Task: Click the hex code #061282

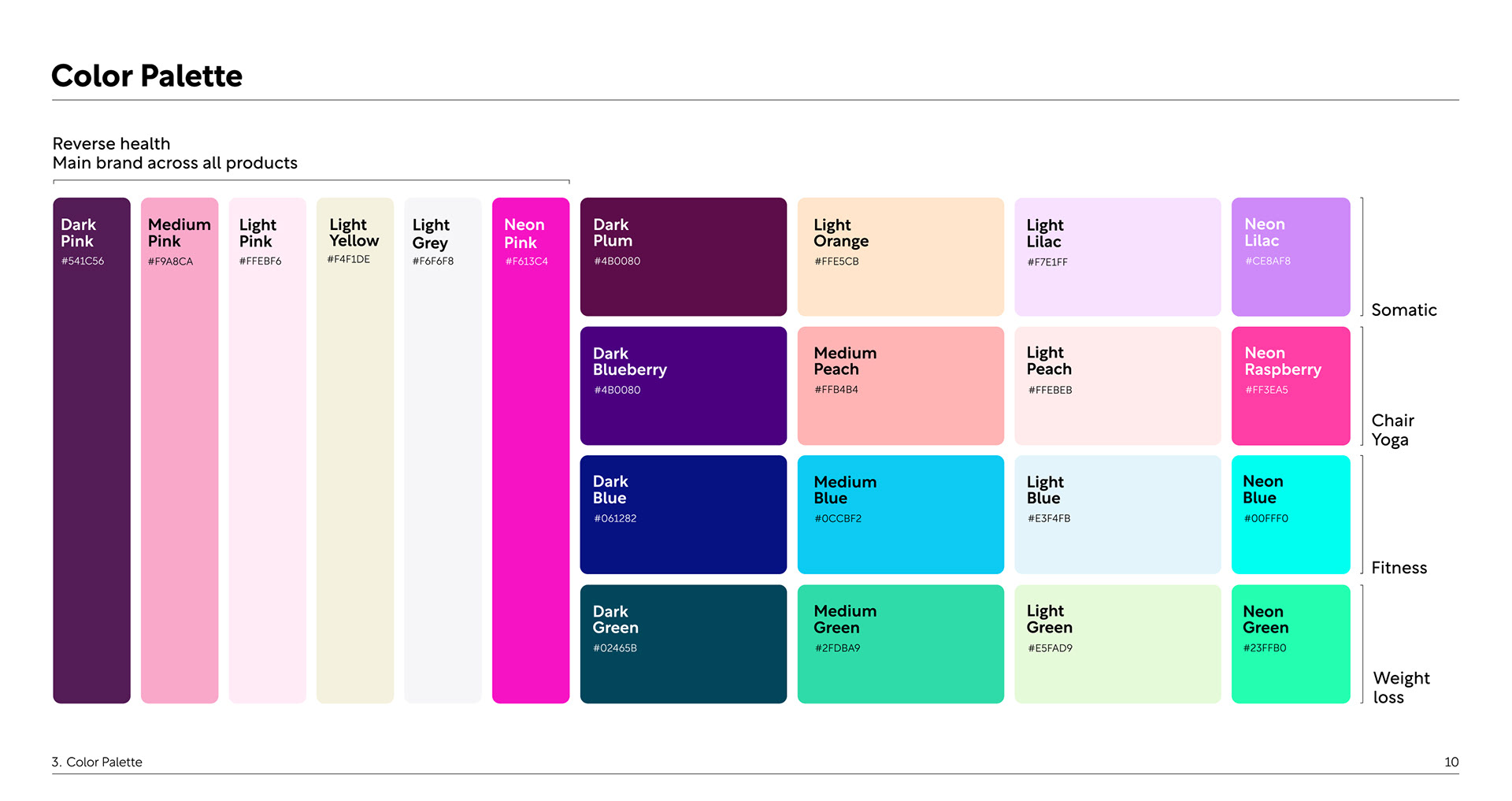Action: pos(615,518)
